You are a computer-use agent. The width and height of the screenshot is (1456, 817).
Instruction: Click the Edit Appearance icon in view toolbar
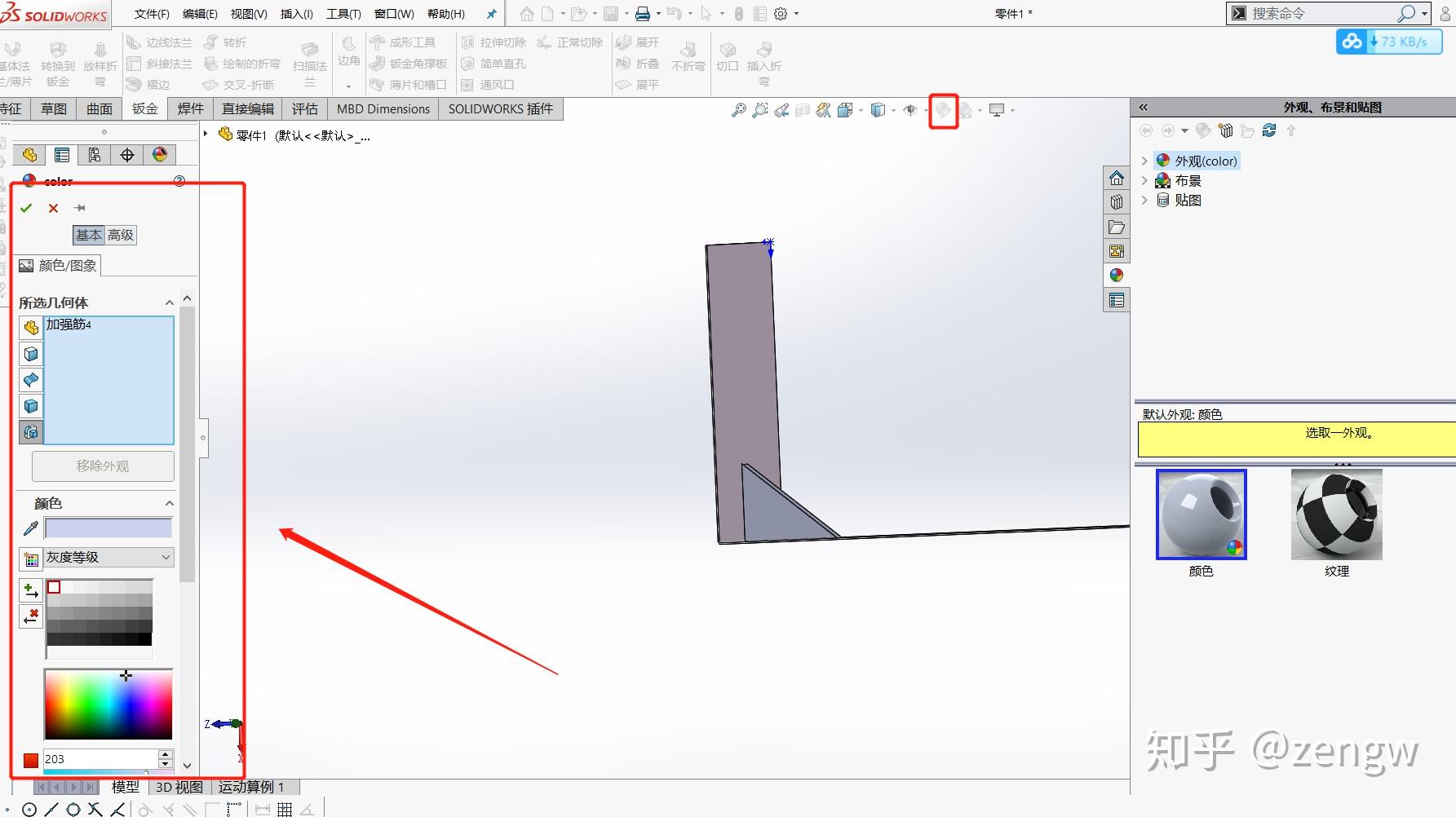[x=943, y=110]
